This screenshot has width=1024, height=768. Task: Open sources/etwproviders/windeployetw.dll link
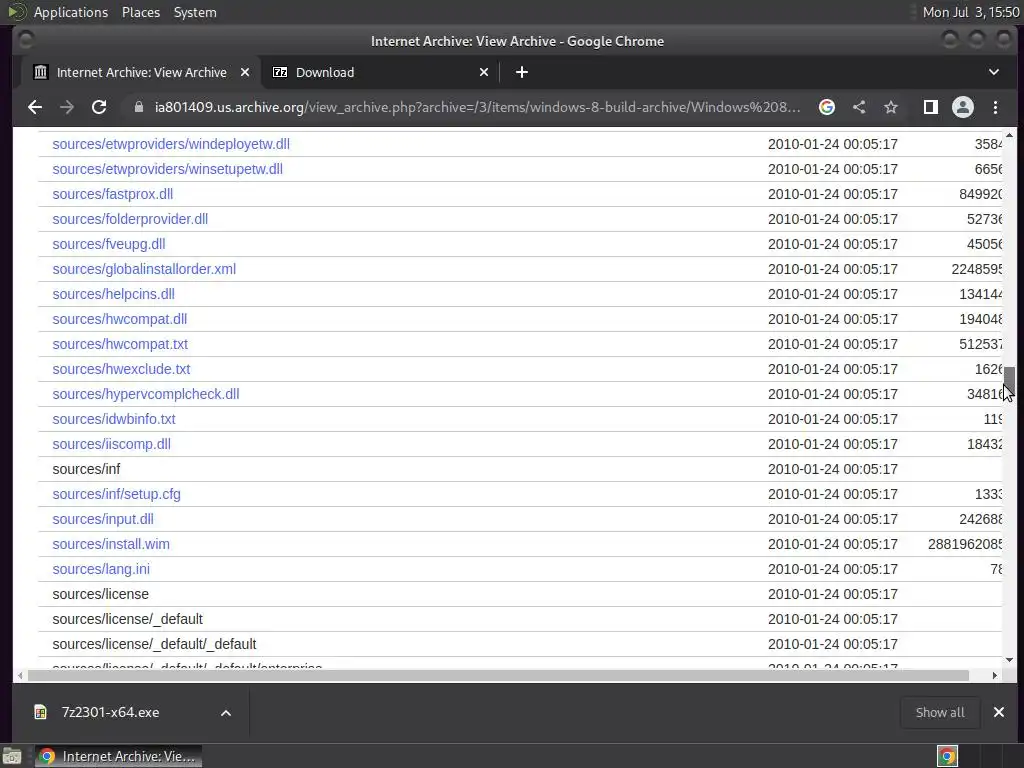171,144
